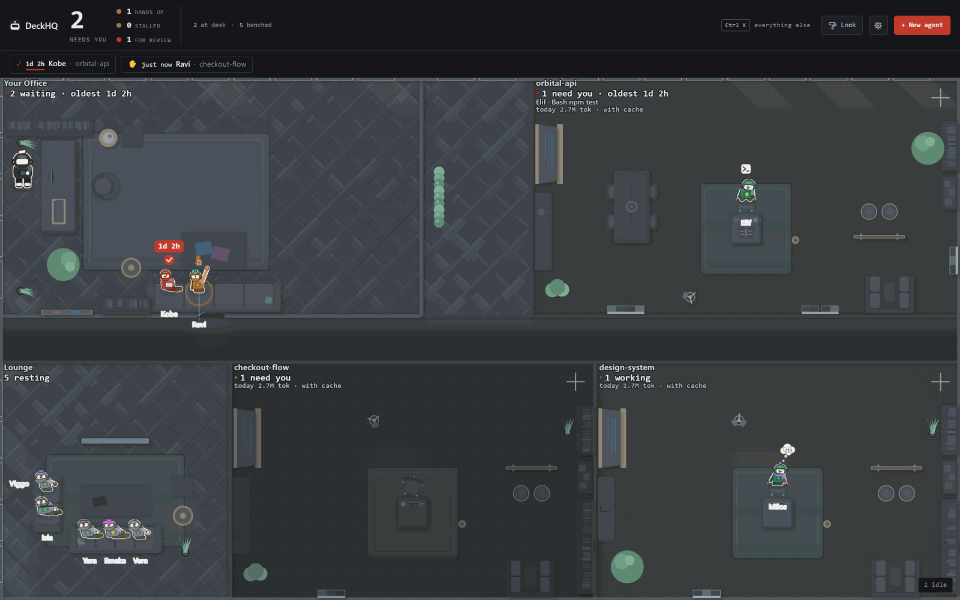Filter by the HANDS UP status
The image size is (960, 600).
(140, 12)
